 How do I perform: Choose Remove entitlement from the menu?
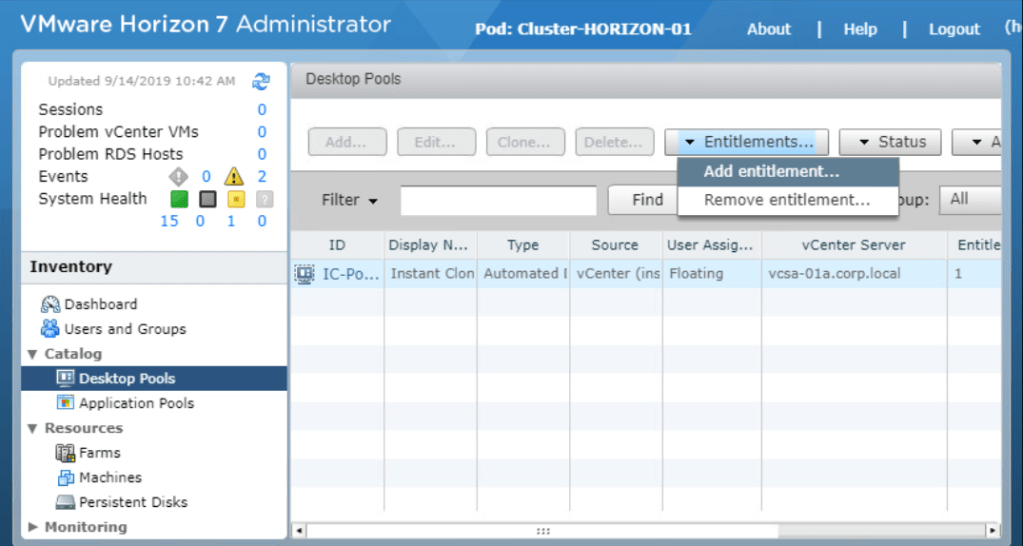[786, 200]
